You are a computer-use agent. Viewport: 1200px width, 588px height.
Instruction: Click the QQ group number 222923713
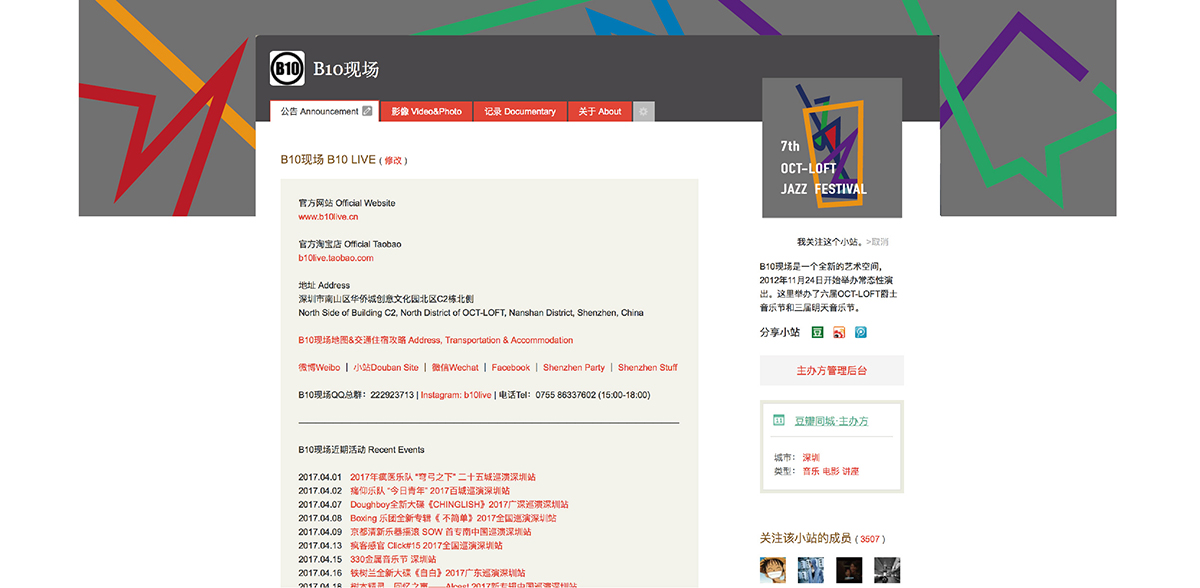(392, 395)
